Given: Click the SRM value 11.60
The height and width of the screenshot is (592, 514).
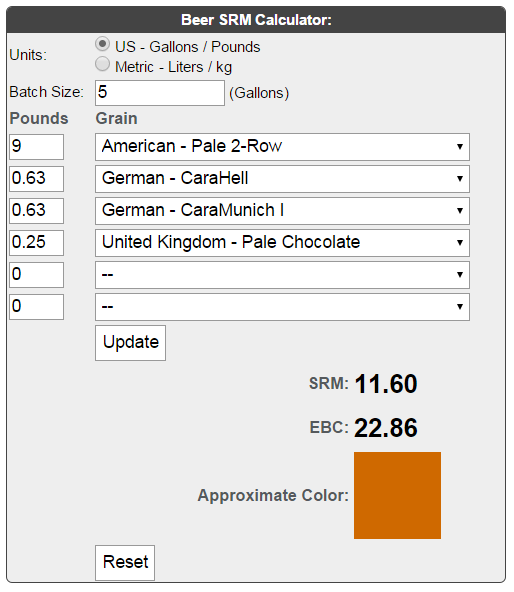Looking at the screenshot, I should [386, 384].
